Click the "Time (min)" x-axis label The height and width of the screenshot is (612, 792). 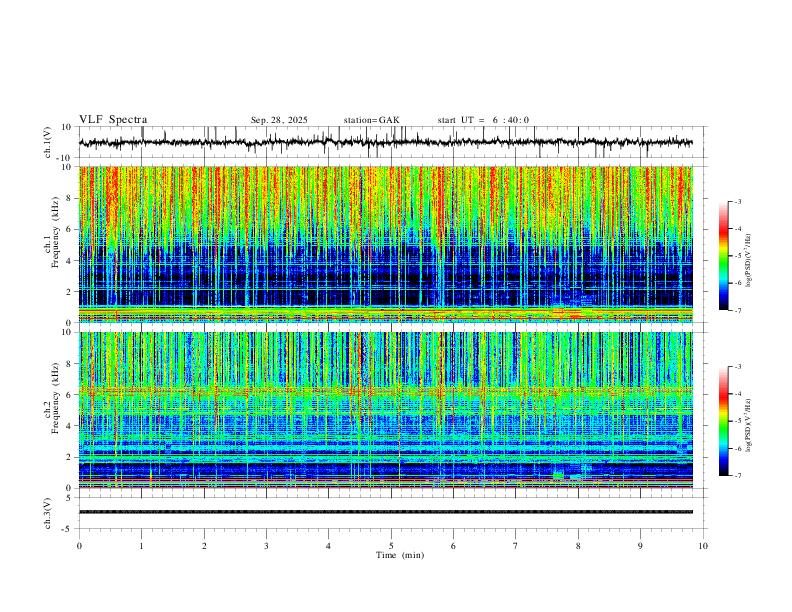400,555
